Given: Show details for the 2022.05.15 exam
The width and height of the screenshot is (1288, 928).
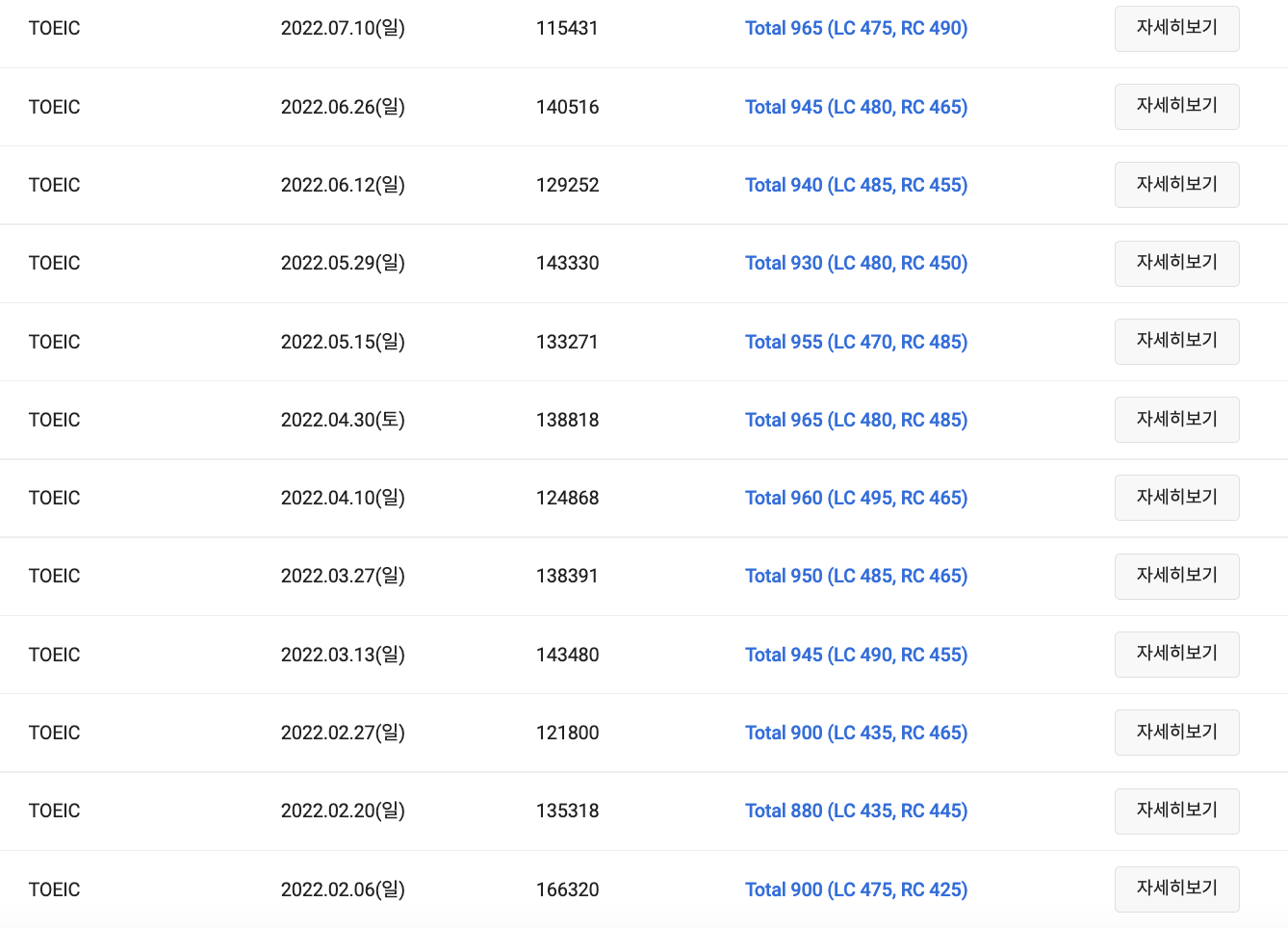Looking at the screenshot, I should point(1176,341).
